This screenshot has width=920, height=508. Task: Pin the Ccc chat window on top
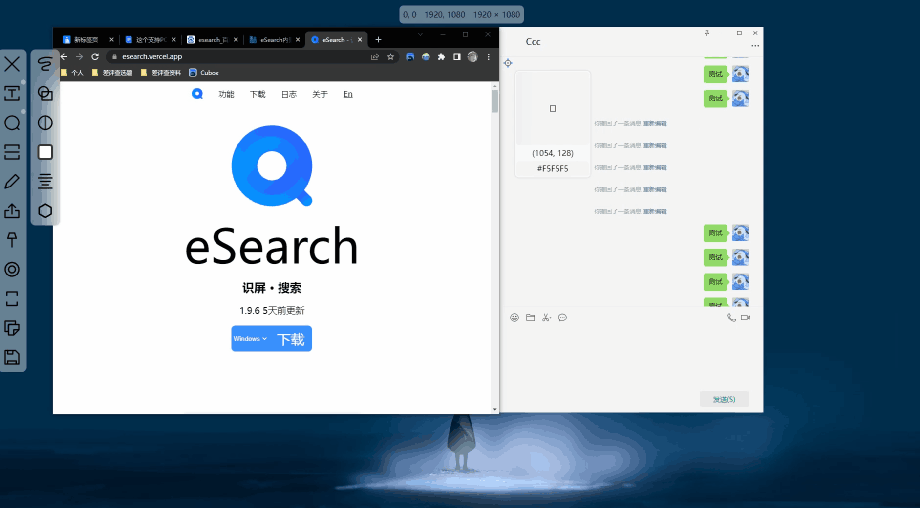(x=707, y=33)
